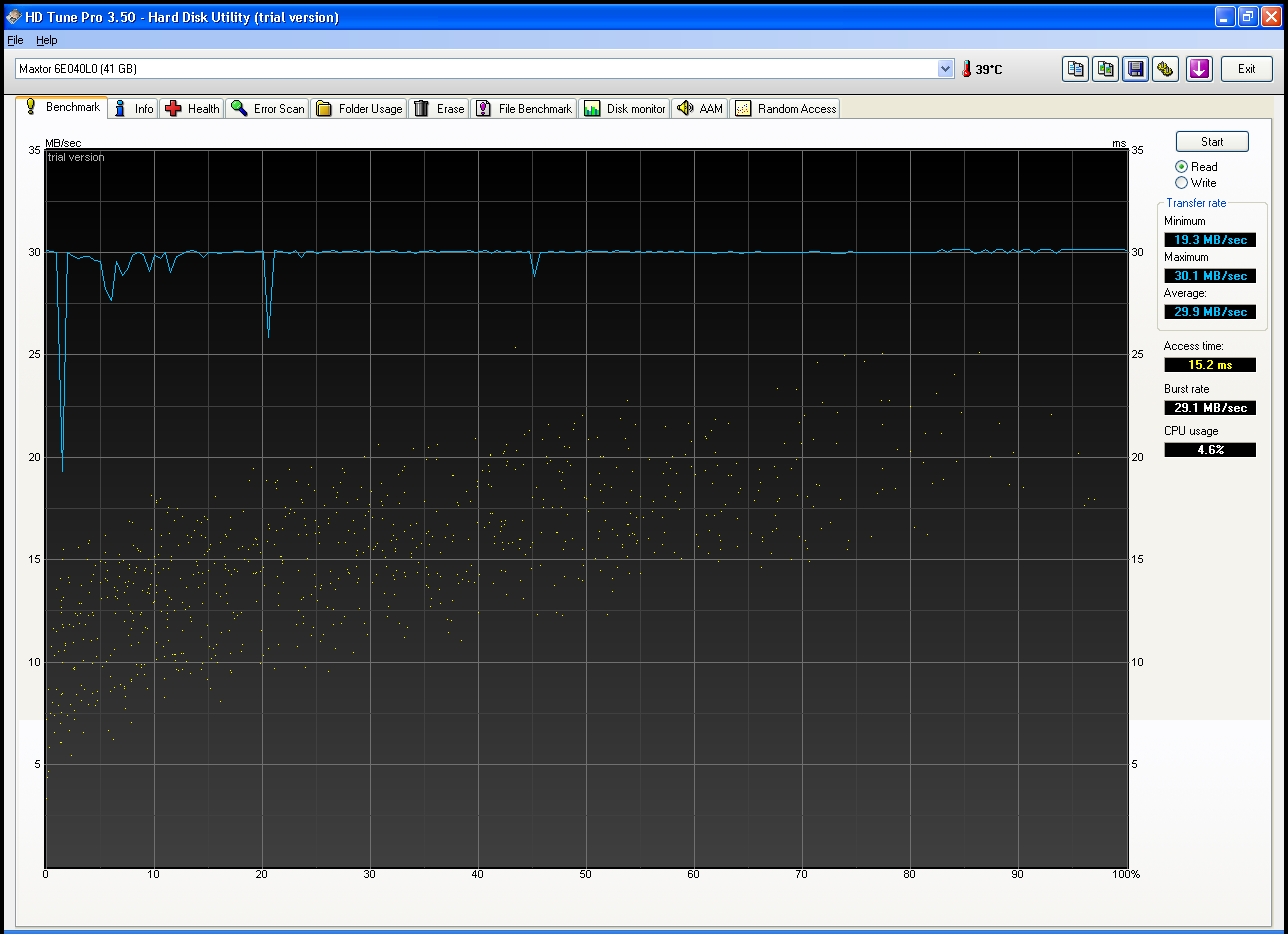Viewport: 1288px width, 934px height.
Task: Open the File menu
Action: 15,40
